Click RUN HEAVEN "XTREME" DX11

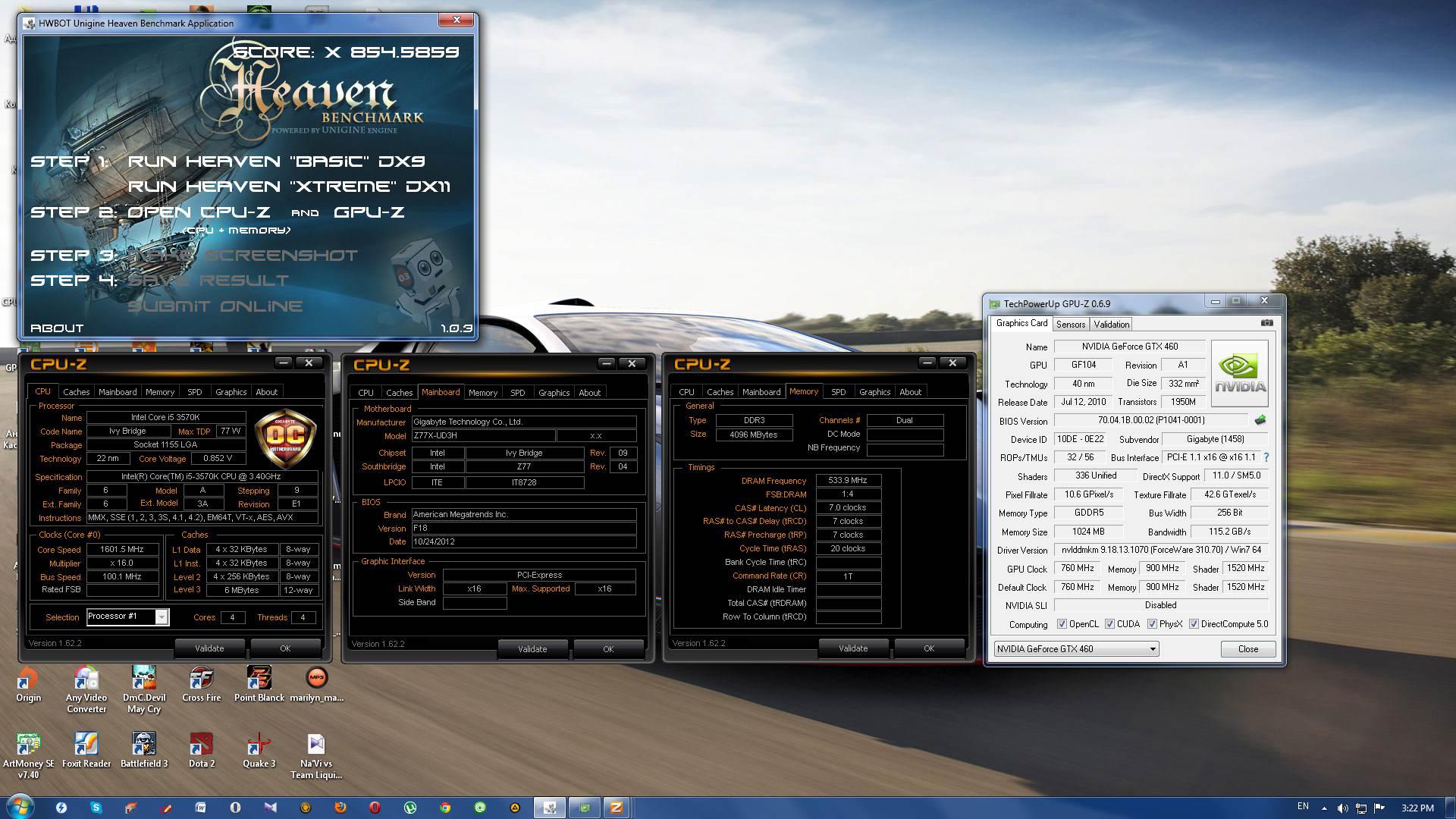tap(289, 187)
